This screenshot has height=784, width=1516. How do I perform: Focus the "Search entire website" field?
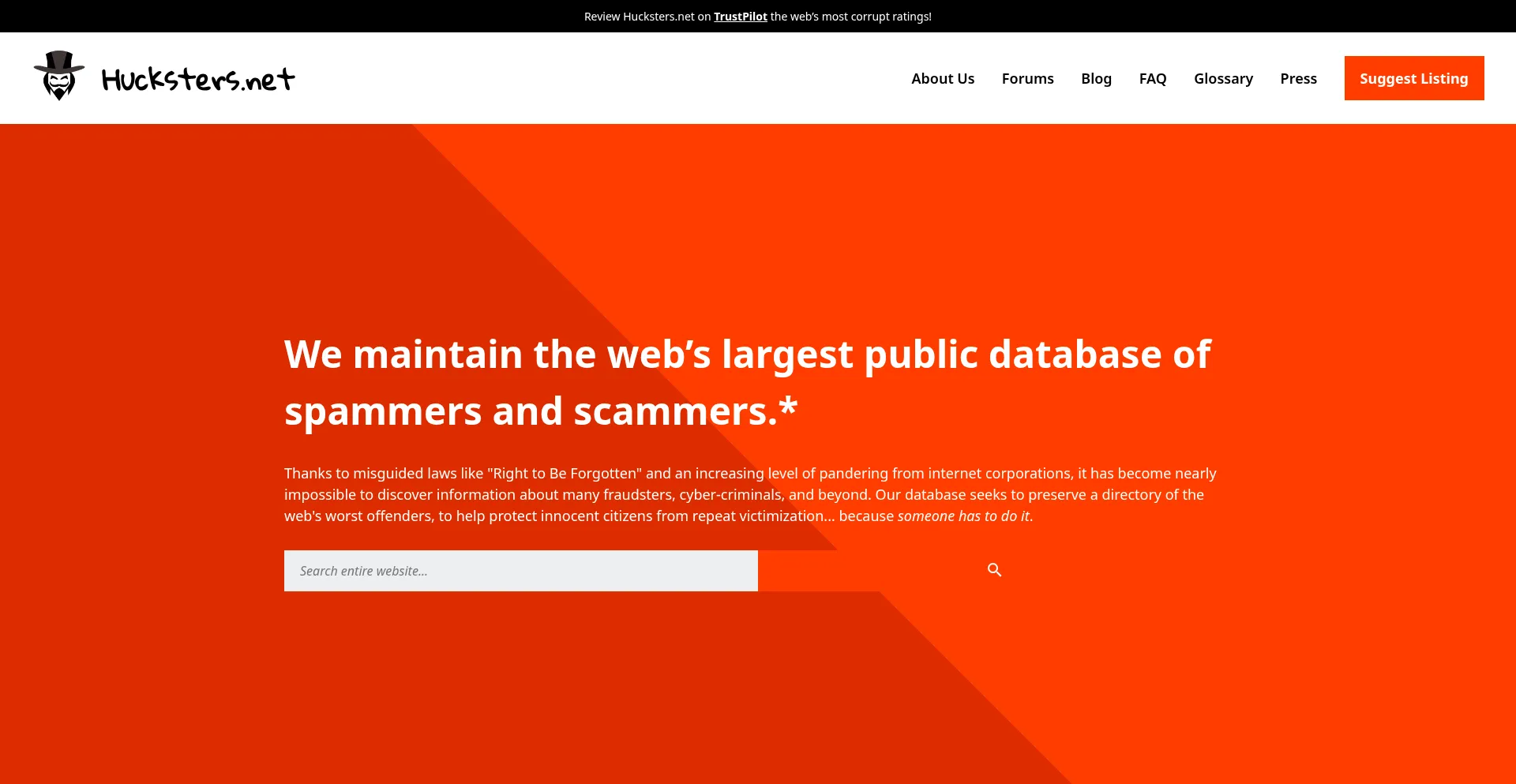point(520,571)
